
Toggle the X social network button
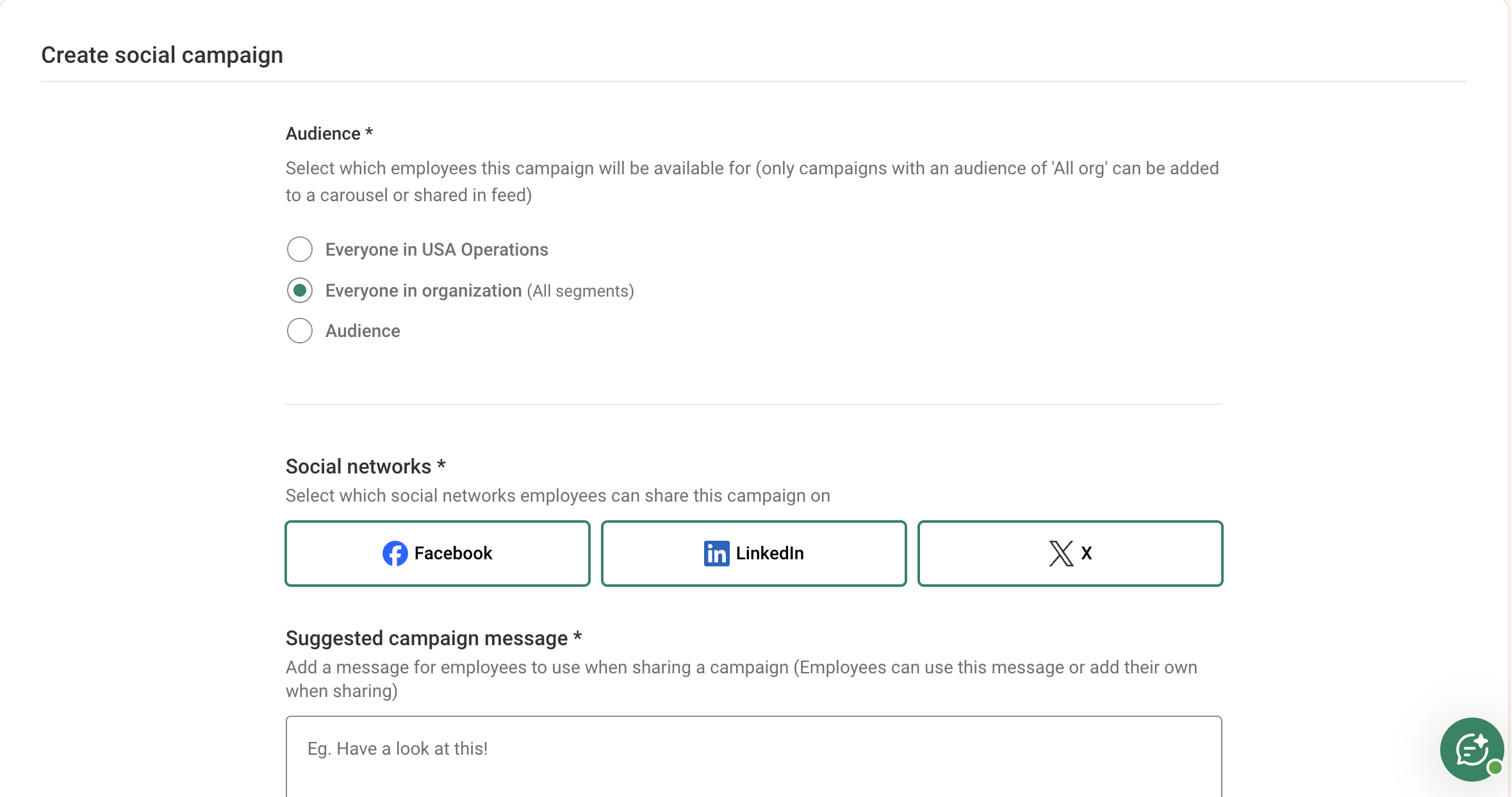click(1071, 554)
